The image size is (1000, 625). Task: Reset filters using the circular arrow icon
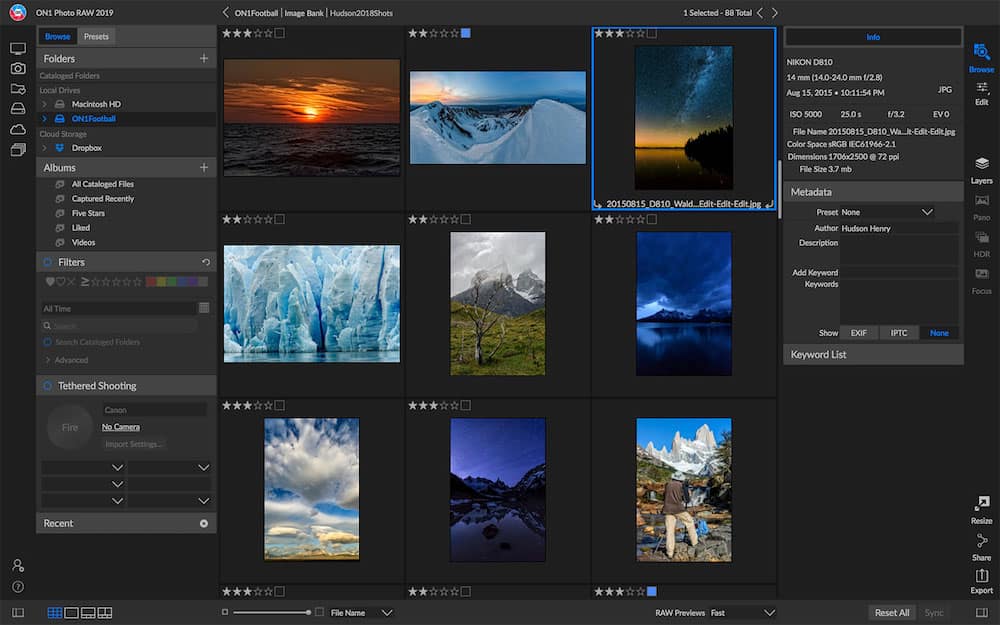(205, 262)
